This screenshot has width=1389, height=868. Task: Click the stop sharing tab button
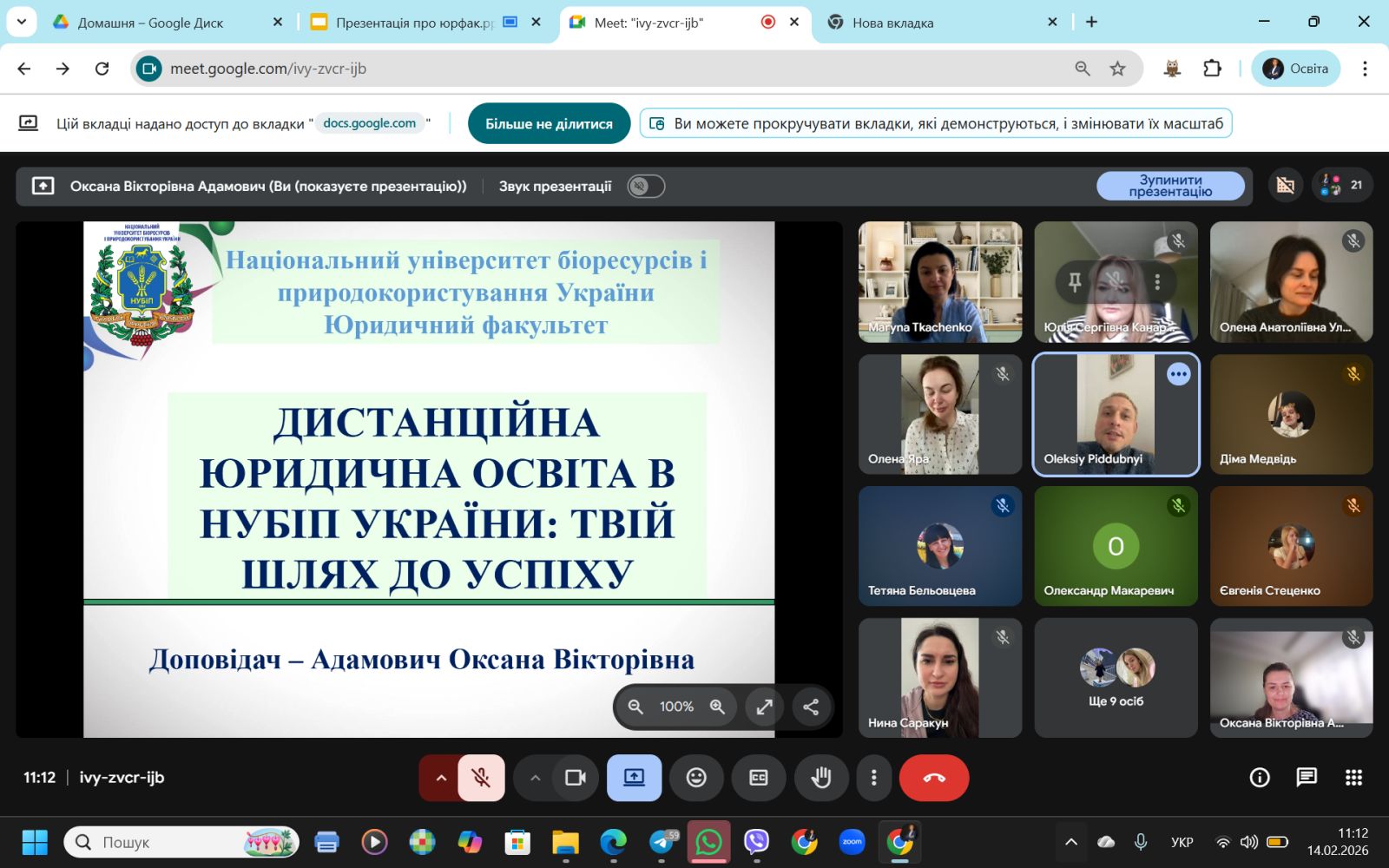pyautogui.click(x=549, y=123)
